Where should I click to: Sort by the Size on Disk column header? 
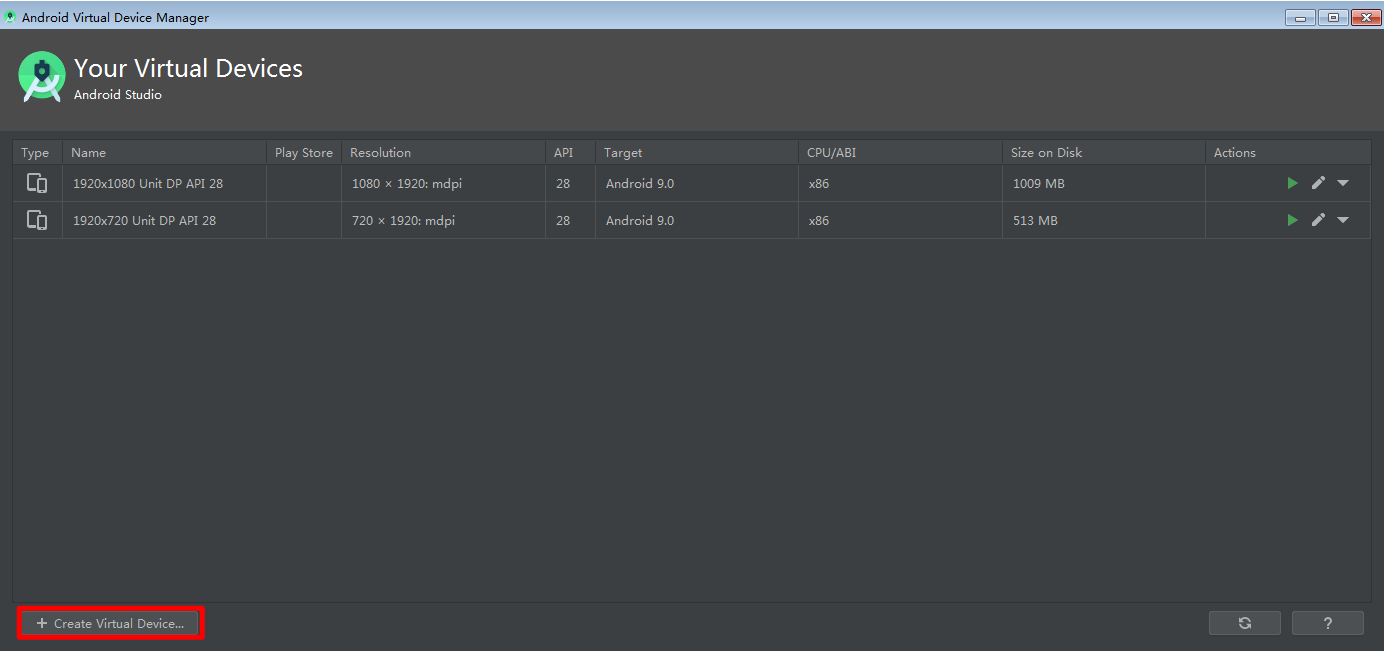[1104, 153]
